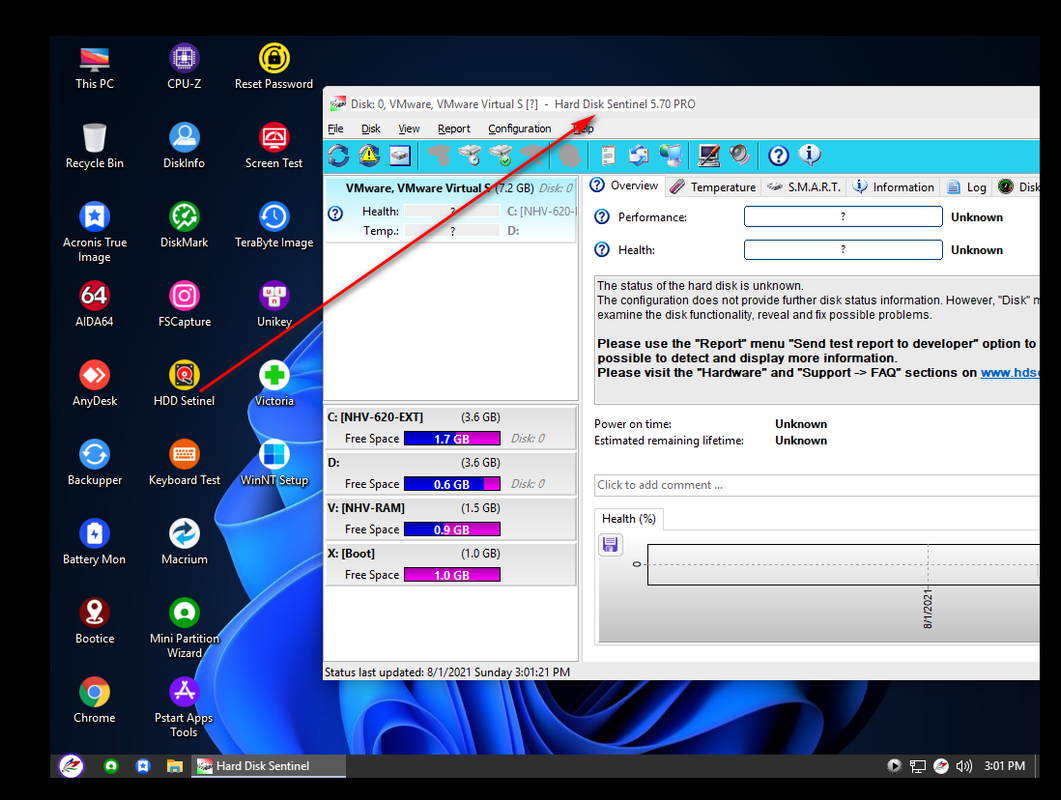1061x800 pixels.
Task: Select the C: [NHV-620-EXT] partition row
Action: (x=451, y=428)
